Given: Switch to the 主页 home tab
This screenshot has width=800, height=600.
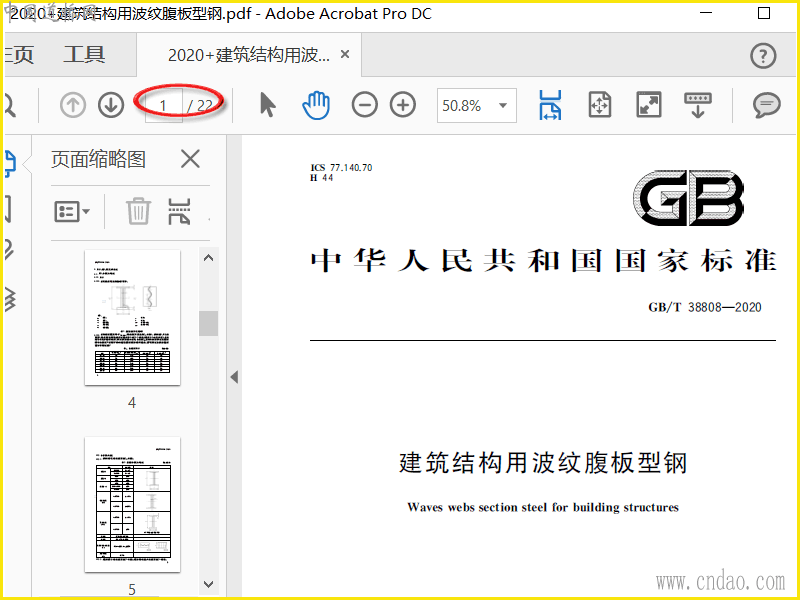Looking at the screenshot, I should pos(19,55).
